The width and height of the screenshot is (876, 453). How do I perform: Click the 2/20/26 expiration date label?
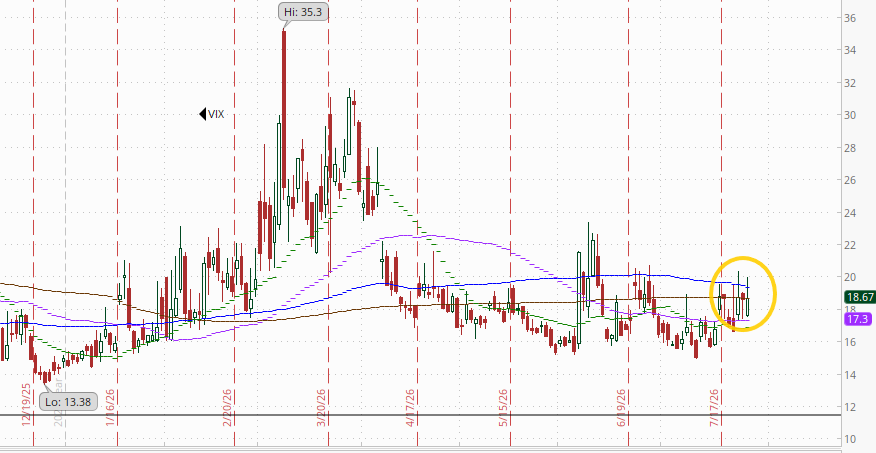(227, 408)
